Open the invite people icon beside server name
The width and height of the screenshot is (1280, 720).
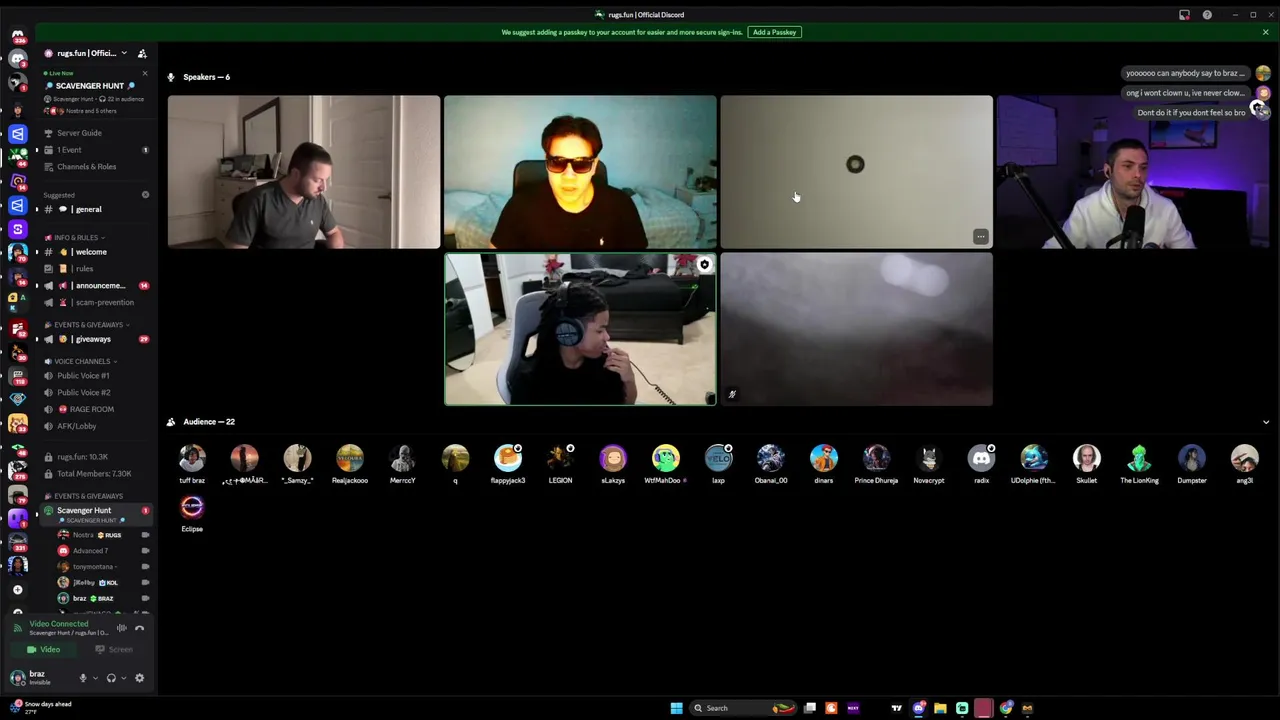click(x=142, y=53)
